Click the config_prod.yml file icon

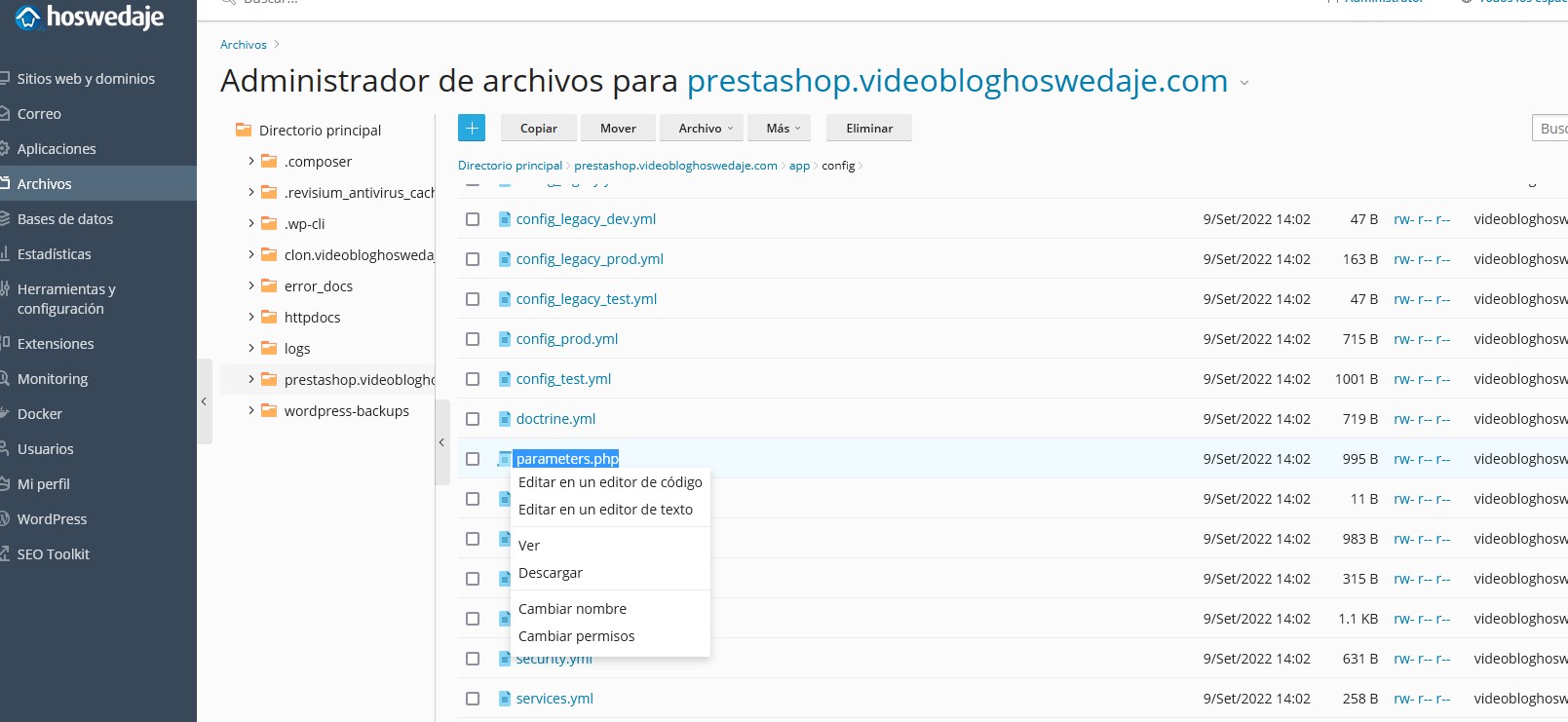pos(505,339)
